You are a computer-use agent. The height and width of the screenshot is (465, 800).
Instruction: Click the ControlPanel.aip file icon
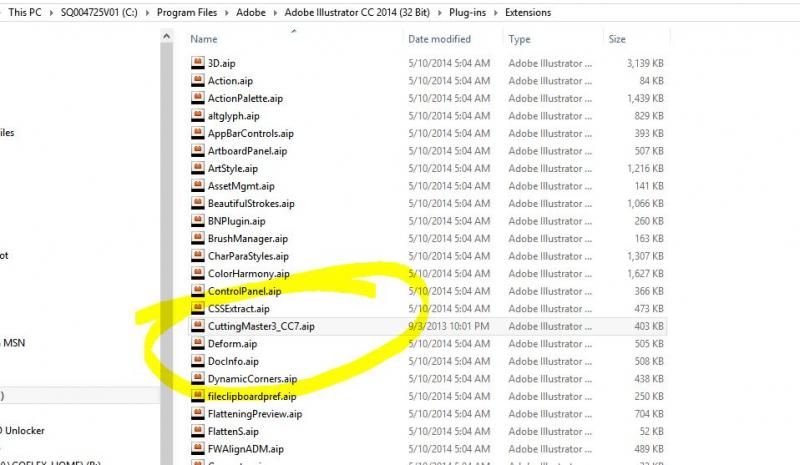click(197, 290)
